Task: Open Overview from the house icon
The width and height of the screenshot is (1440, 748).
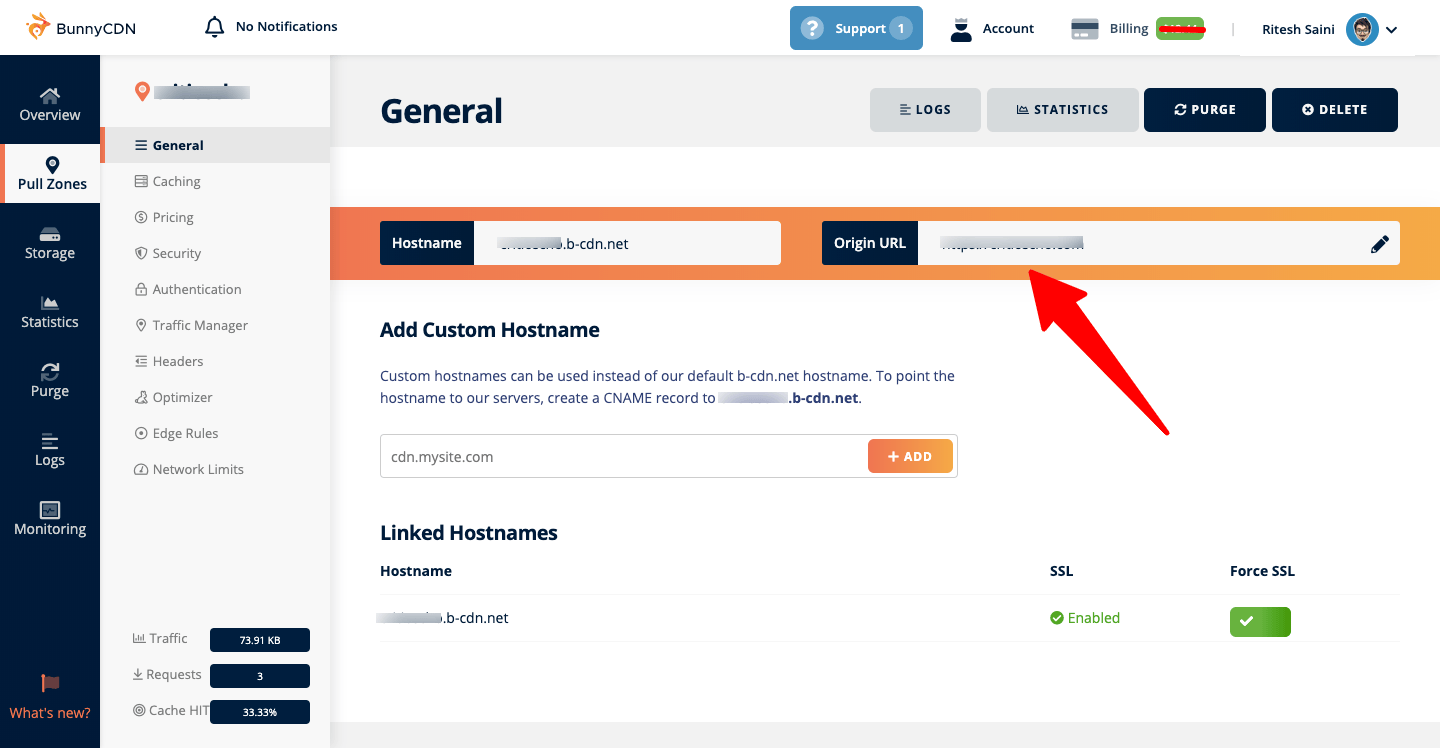Action: [x=50, y=96]
